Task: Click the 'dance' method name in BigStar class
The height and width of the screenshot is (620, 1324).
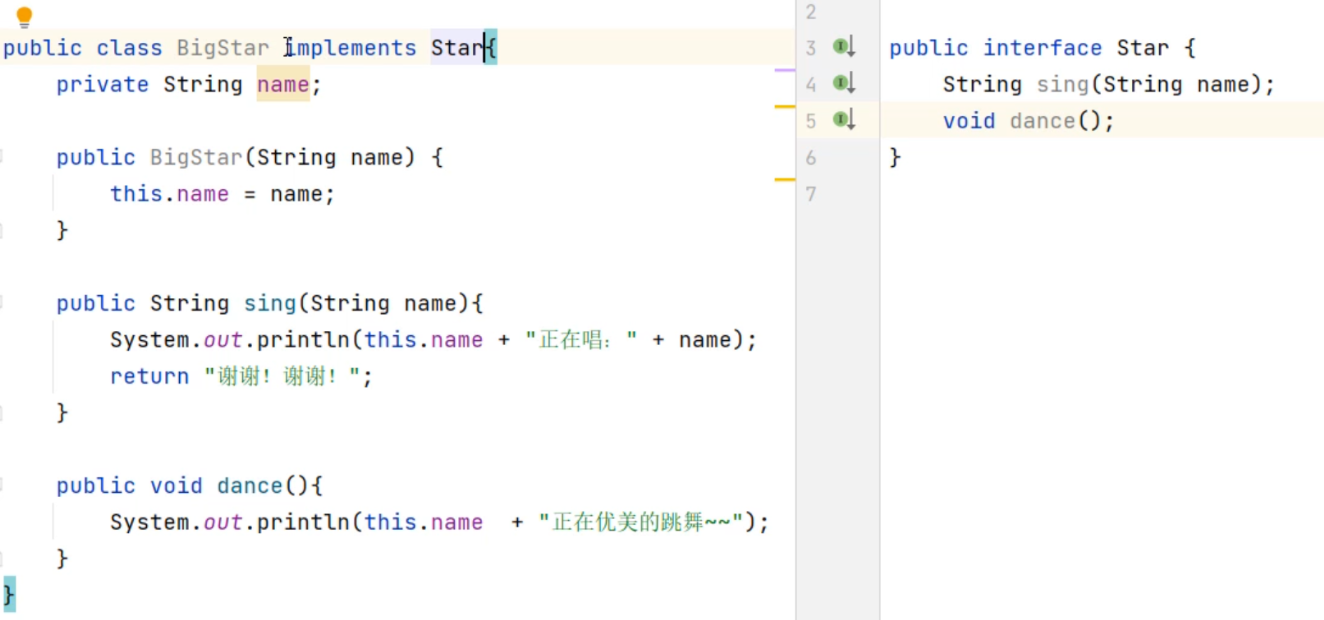Action: (x=250, y=486)
